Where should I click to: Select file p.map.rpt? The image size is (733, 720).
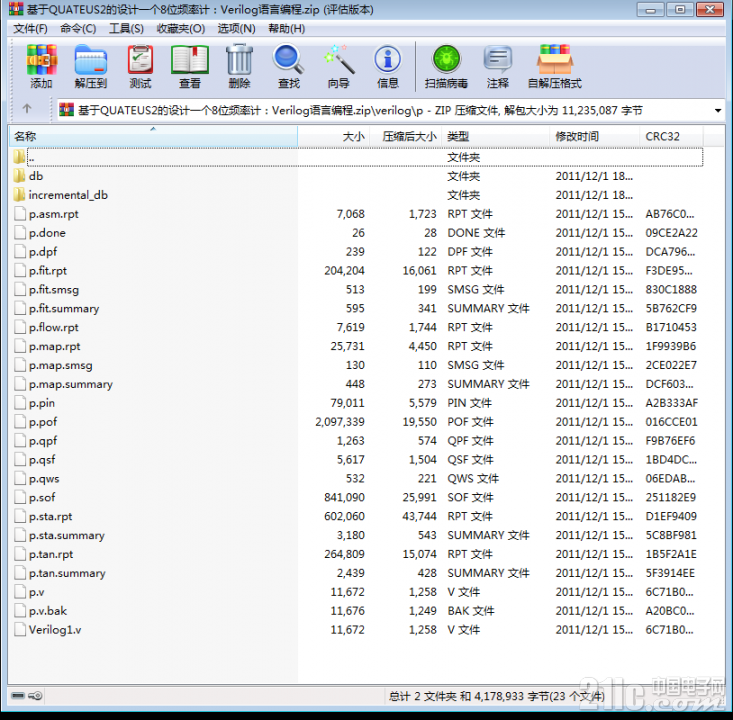click(54, 346)
